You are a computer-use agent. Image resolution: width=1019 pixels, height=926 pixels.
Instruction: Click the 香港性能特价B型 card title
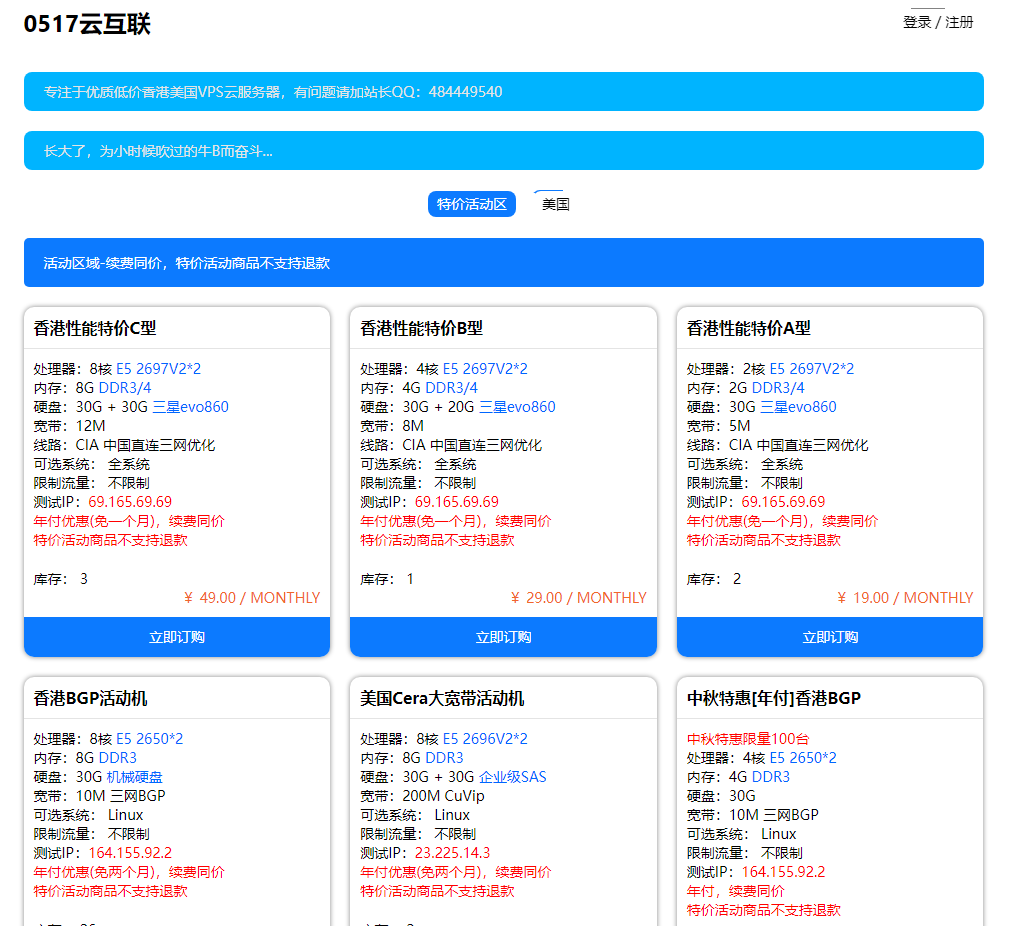tap(422, 328)
